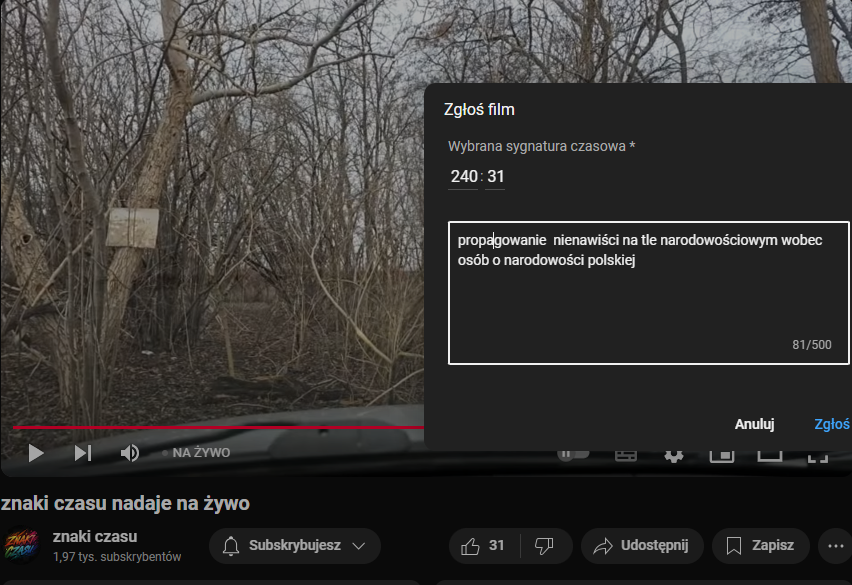The image size is (852, 585).
Task: Dislike the video with thumbs down
Action: pos(545,546)
